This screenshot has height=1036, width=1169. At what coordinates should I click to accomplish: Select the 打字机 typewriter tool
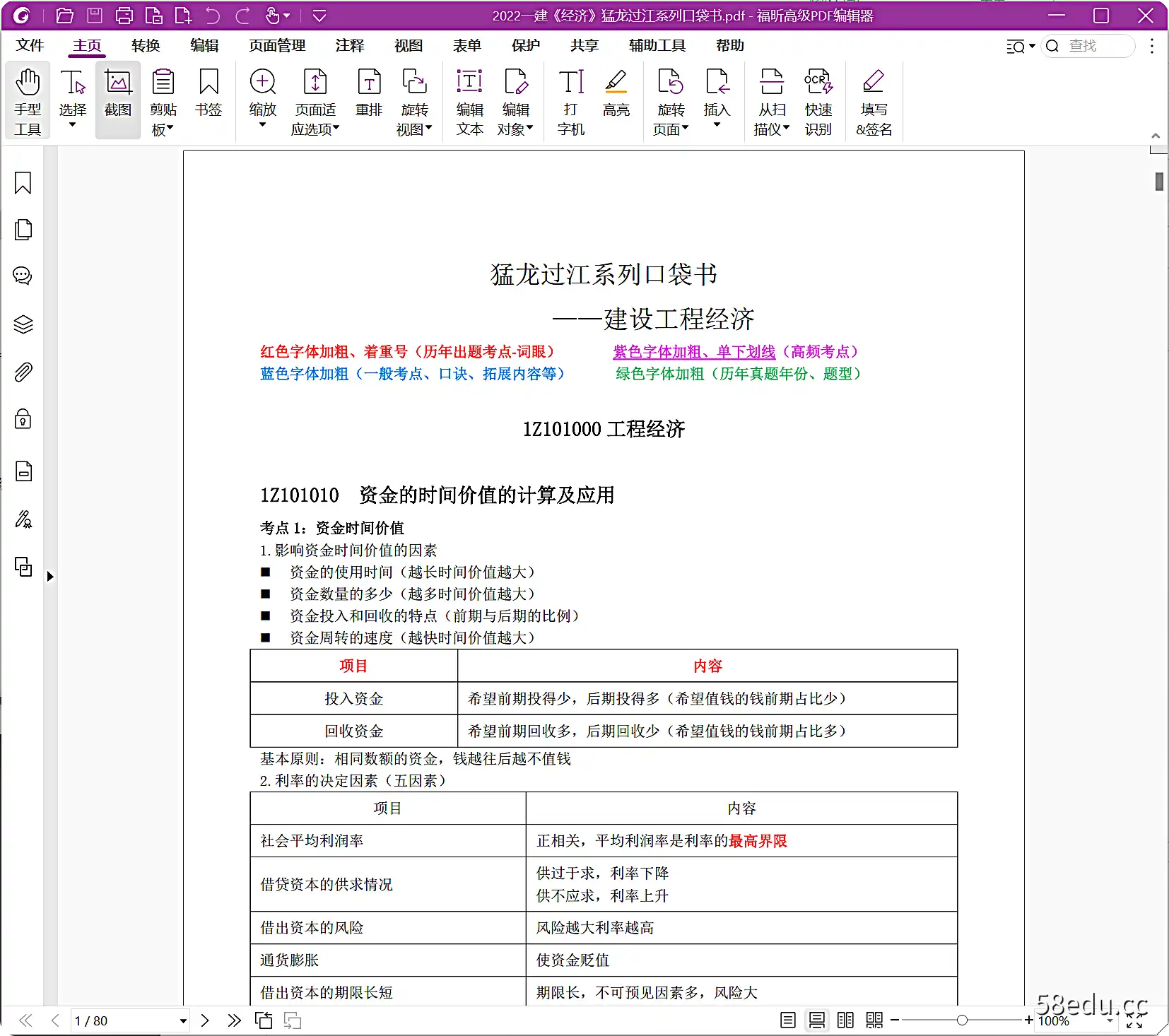571,100
